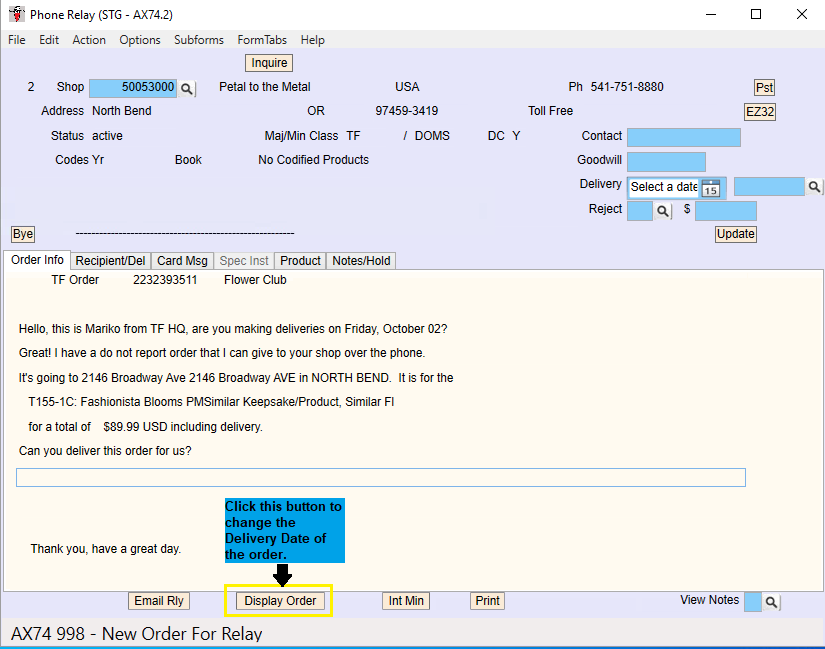
Task: Click the long response text box below the script
Action: pos(381,477)
